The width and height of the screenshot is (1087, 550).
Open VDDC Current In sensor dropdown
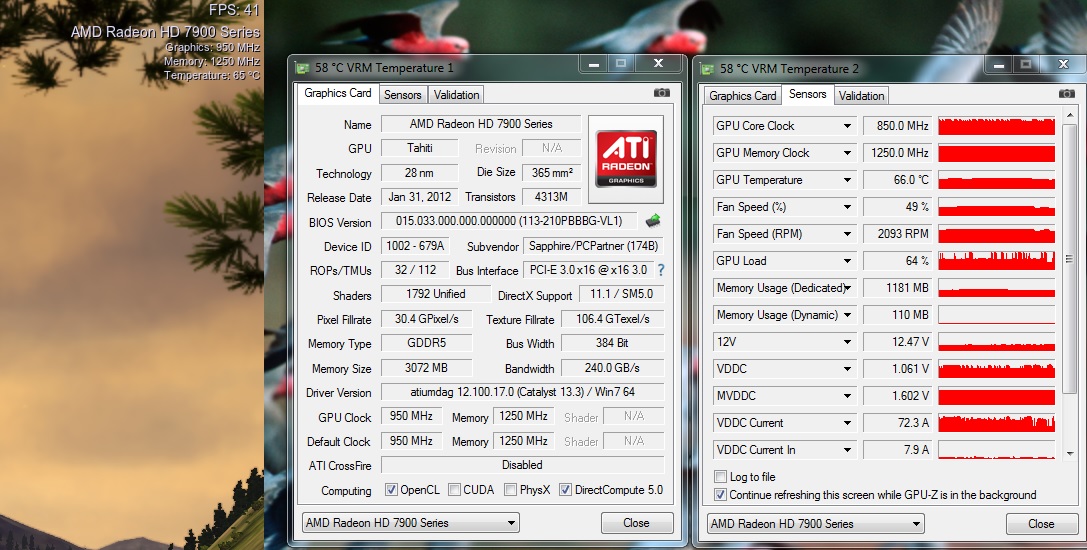click(847, 450)
